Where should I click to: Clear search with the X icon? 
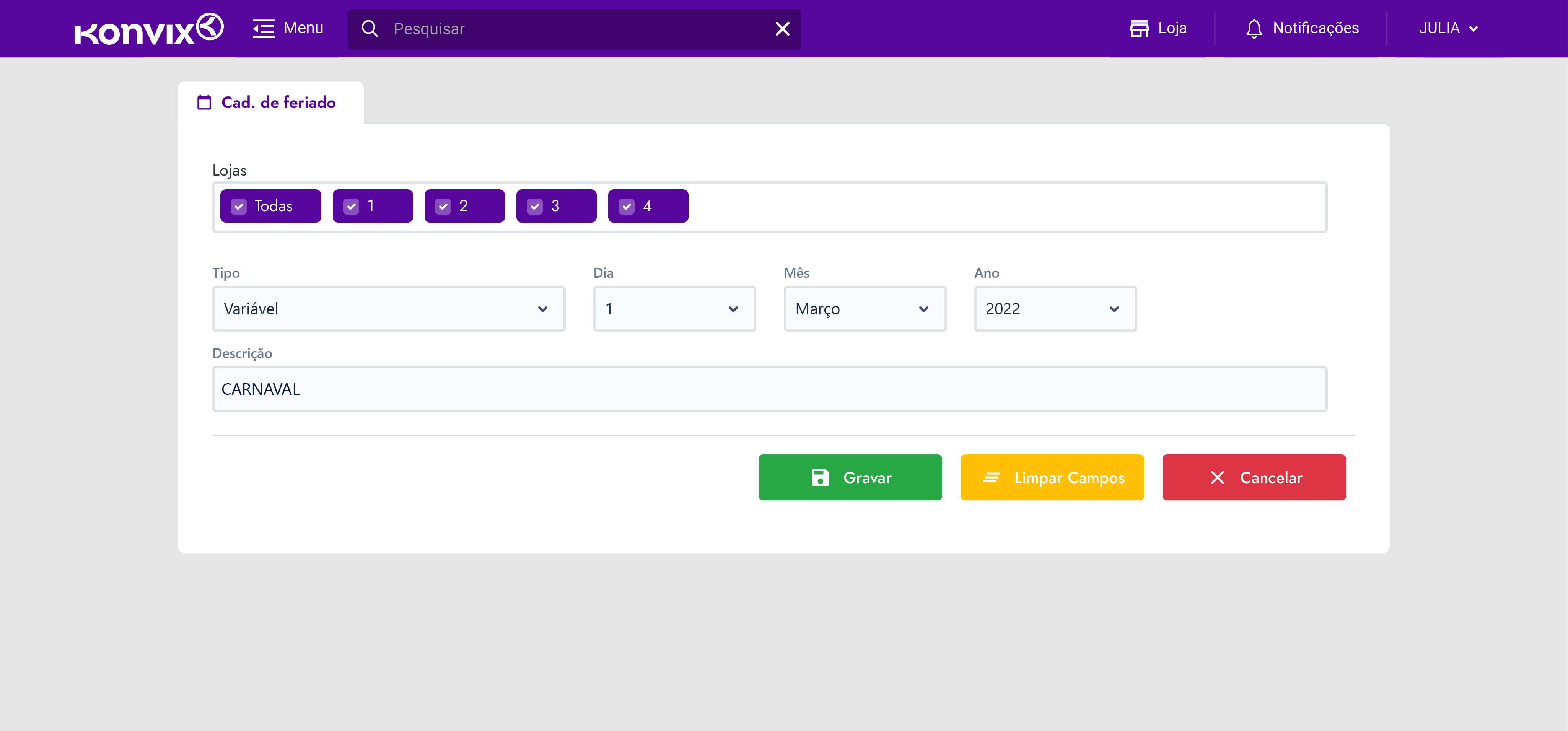pyautogui.click(x=782, y=29)
